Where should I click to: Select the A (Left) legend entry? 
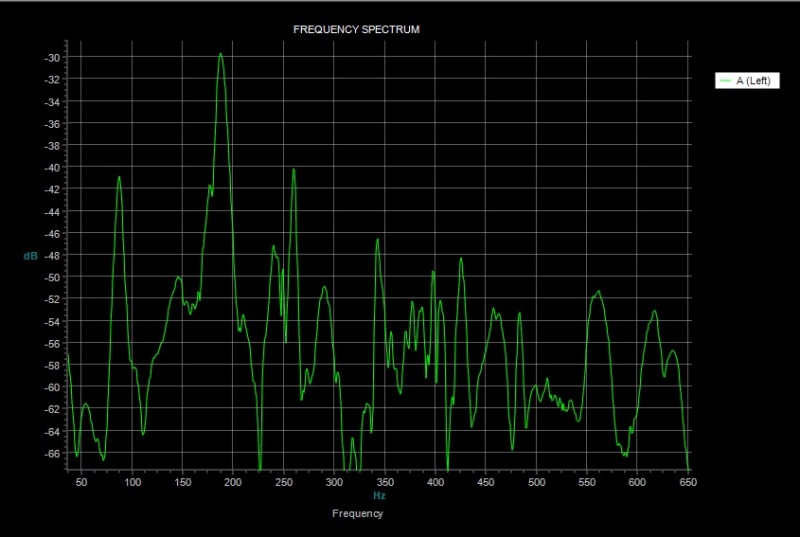(752, 81)
